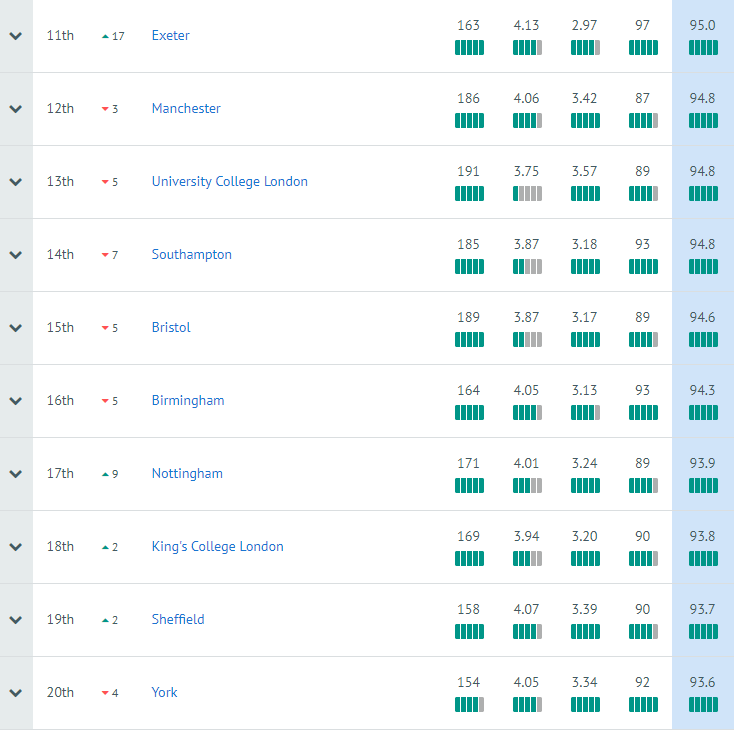Open the Manchester university link
This screenshot has width=734, height=730.
pyautogui.click(x=186, y=109)
